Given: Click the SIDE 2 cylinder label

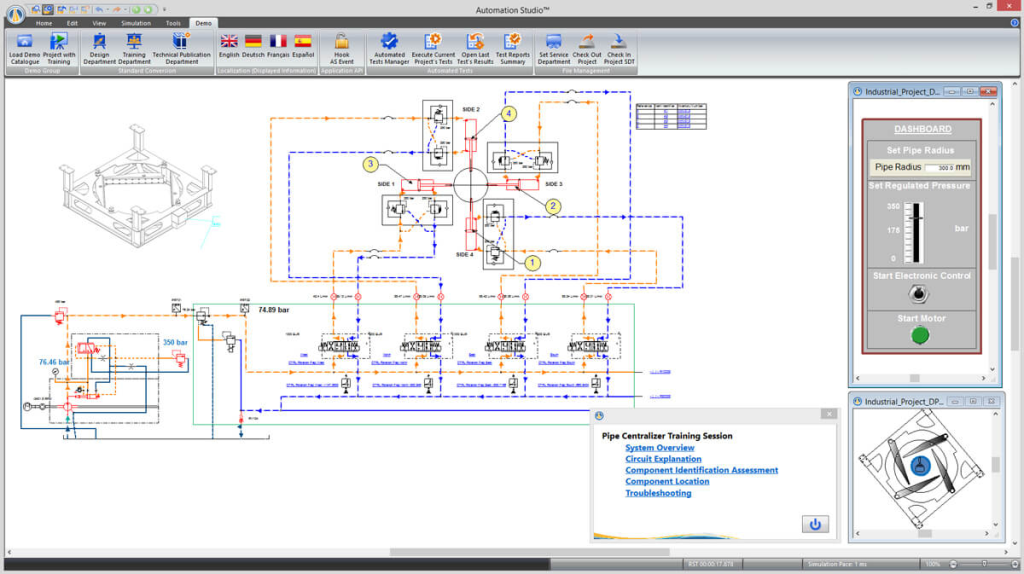Looking at the screenshot, I should [x=471, y=110].
